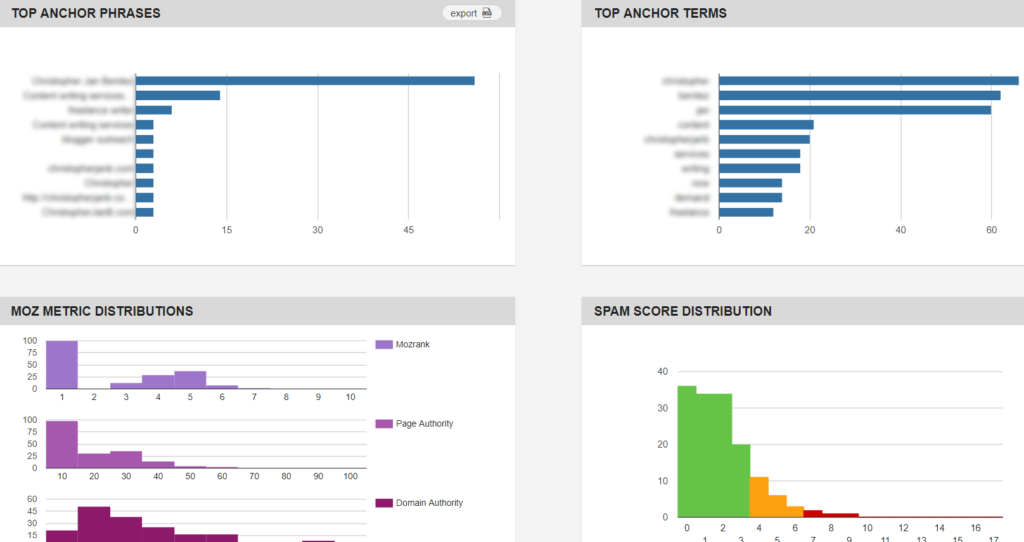Click the second bar in Top Anchor Phrases

pos(178,95)
